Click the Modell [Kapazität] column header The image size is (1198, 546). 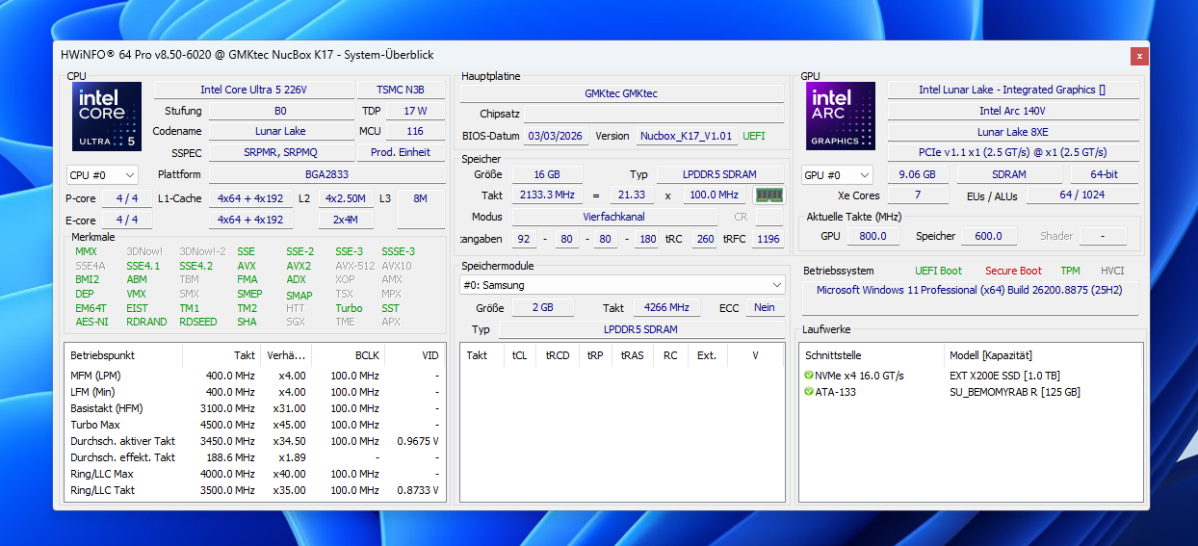coord(1043,356)
